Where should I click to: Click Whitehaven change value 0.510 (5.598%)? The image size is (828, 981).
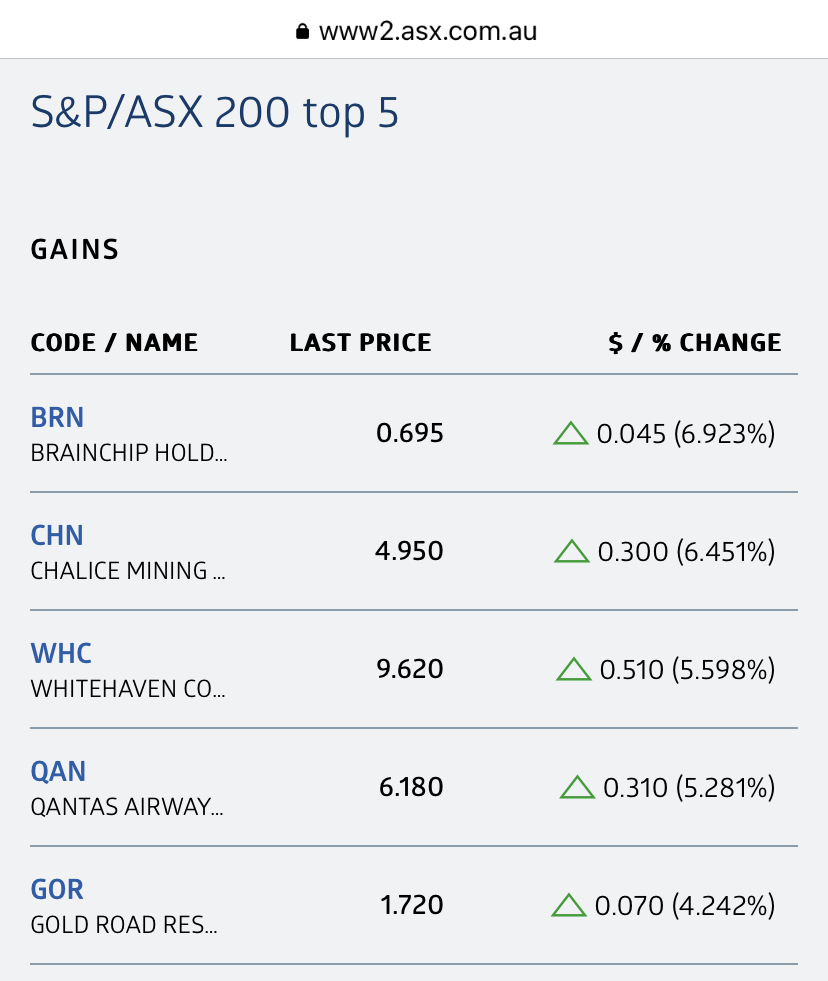(x=687, y=670)
